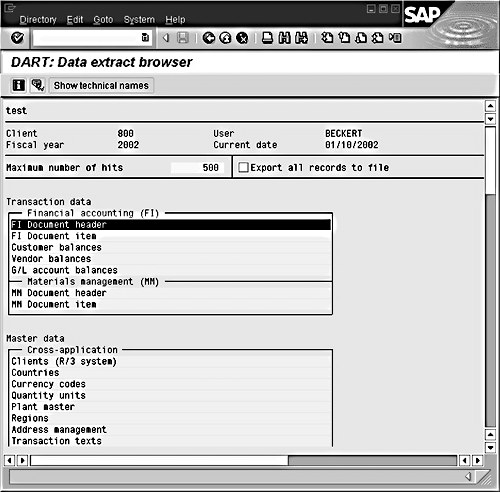Expand the status bar triangle at bottom right
Screen dimensions: 500x492
tap(468, 477)
